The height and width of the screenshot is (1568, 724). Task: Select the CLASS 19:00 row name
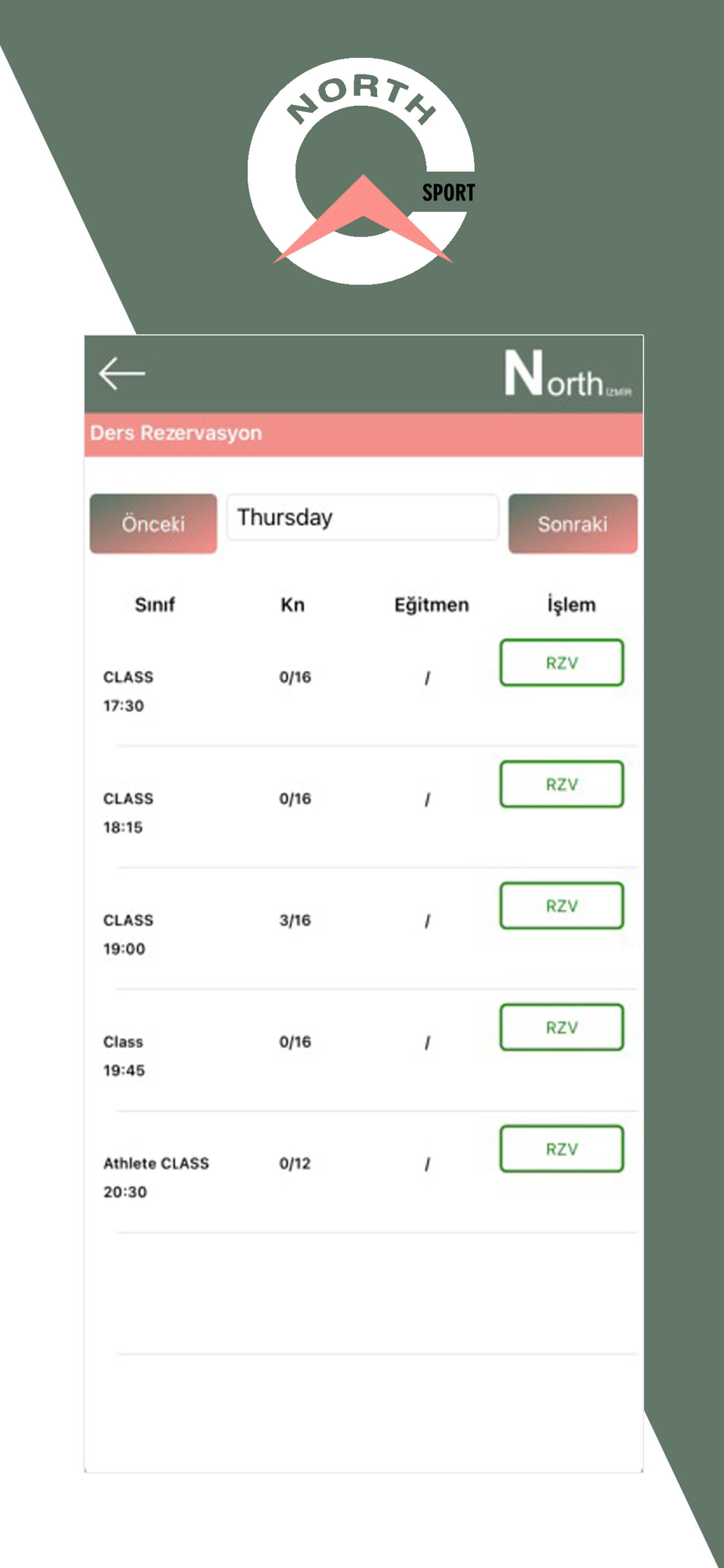tap(129, 920)
